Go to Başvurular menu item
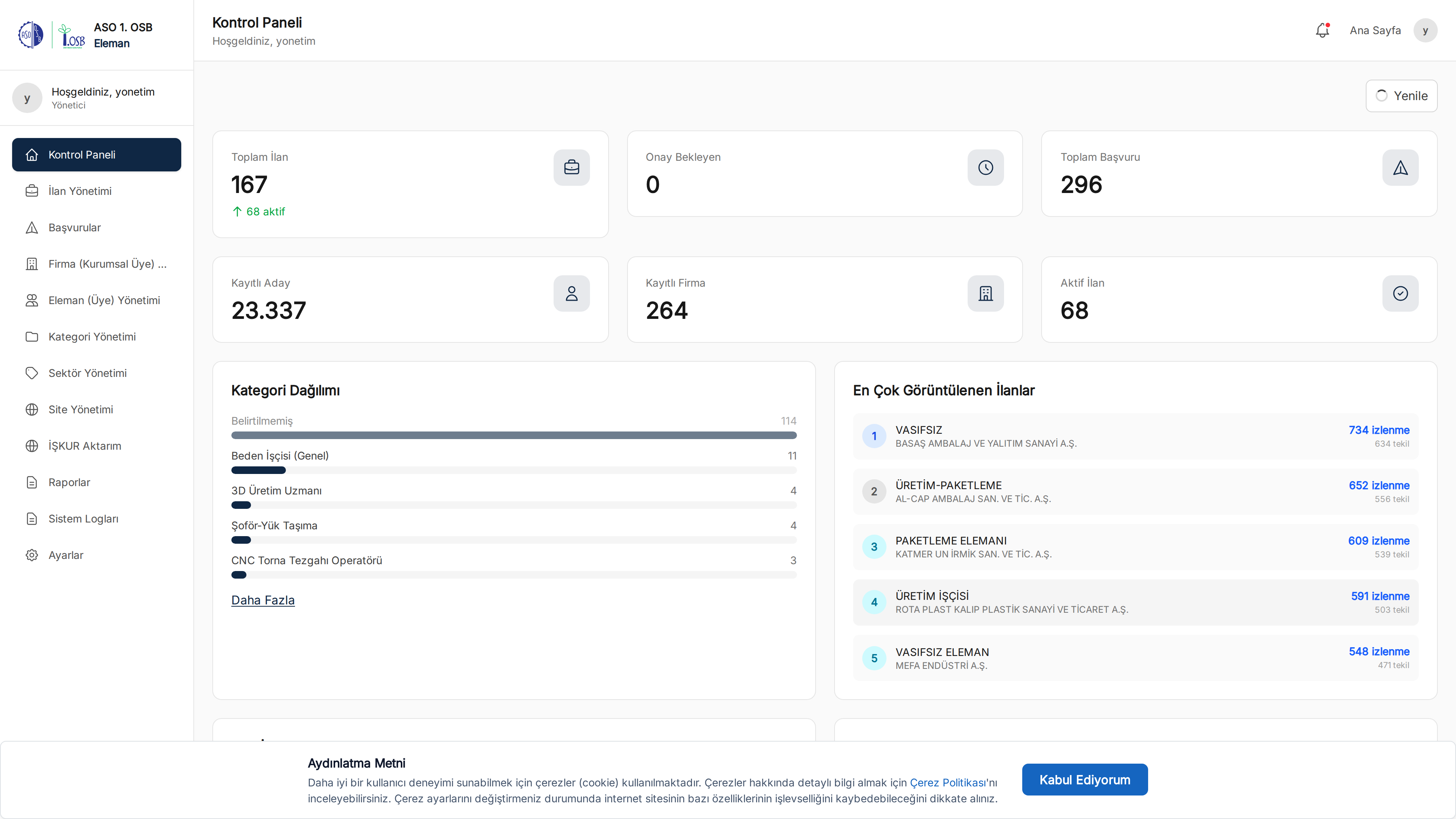 (74, 227)
